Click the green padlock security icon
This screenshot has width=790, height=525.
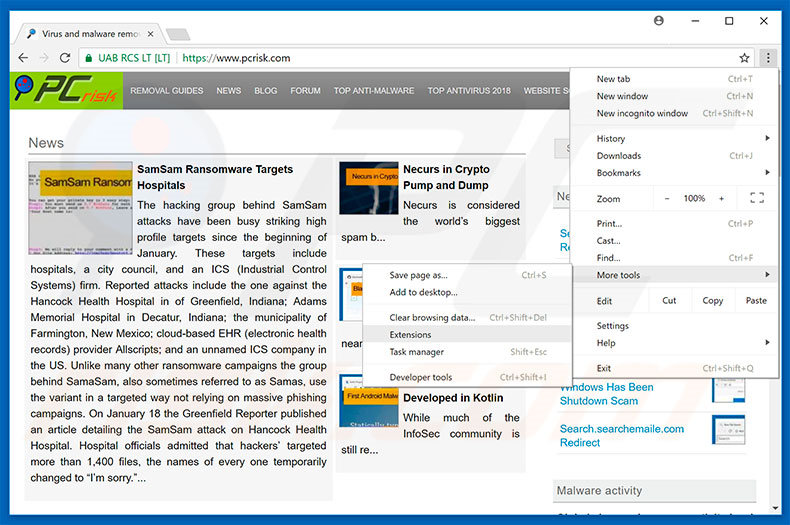tap(89, 58)
